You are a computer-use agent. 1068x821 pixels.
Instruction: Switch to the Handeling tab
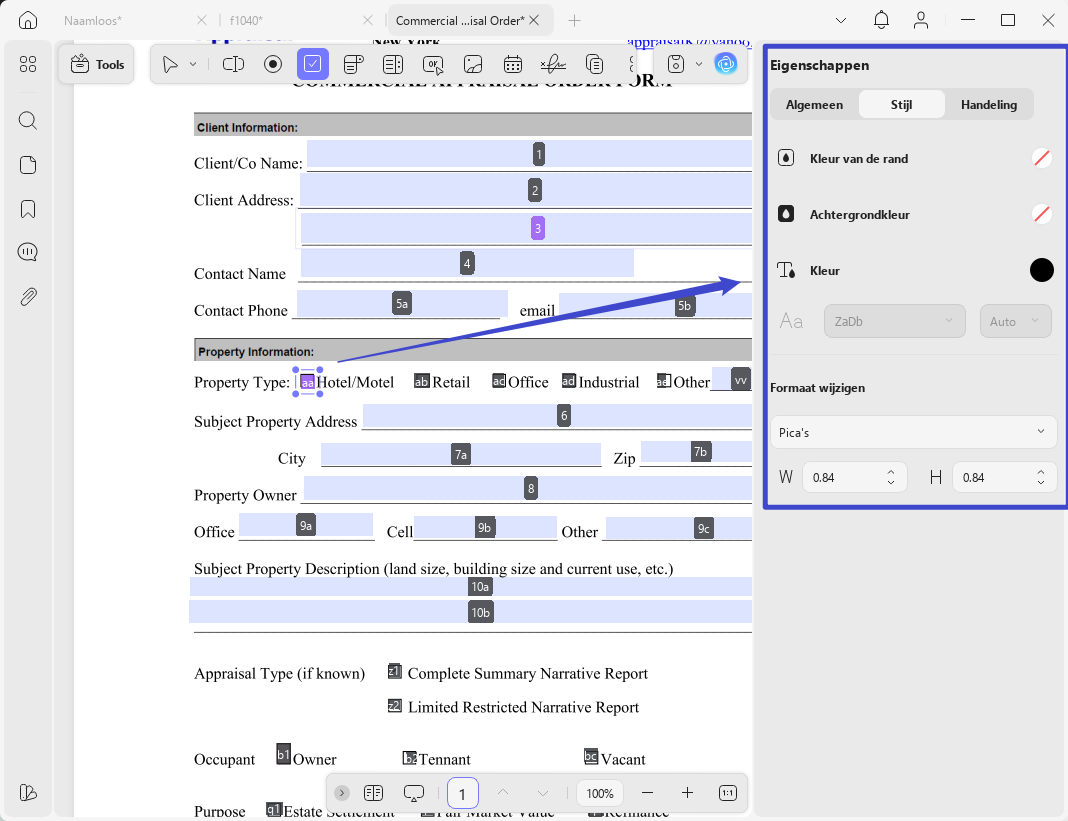(x=988, y=104)
